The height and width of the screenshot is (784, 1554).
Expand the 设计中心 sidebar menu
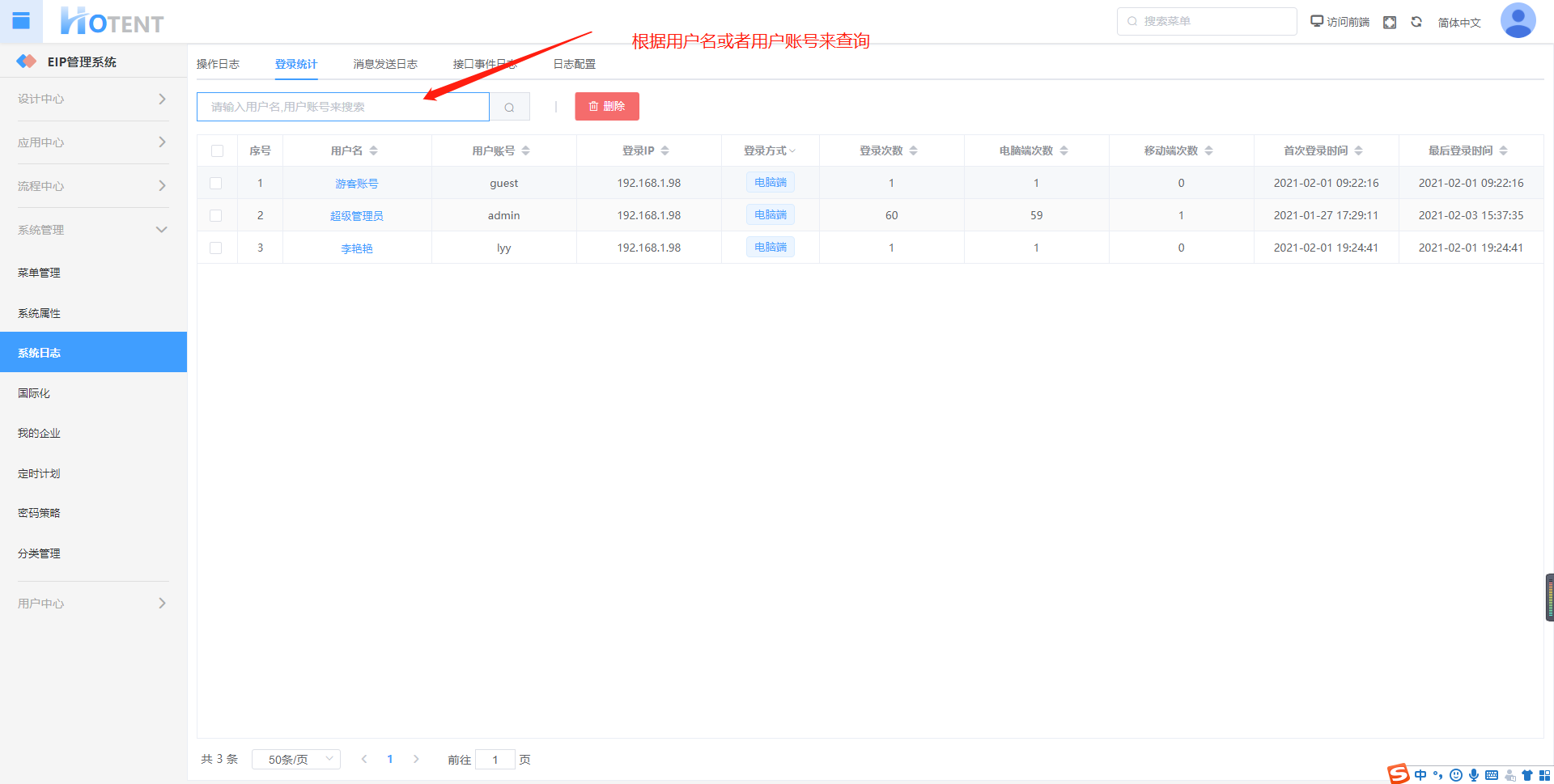(x=93, y=99)
